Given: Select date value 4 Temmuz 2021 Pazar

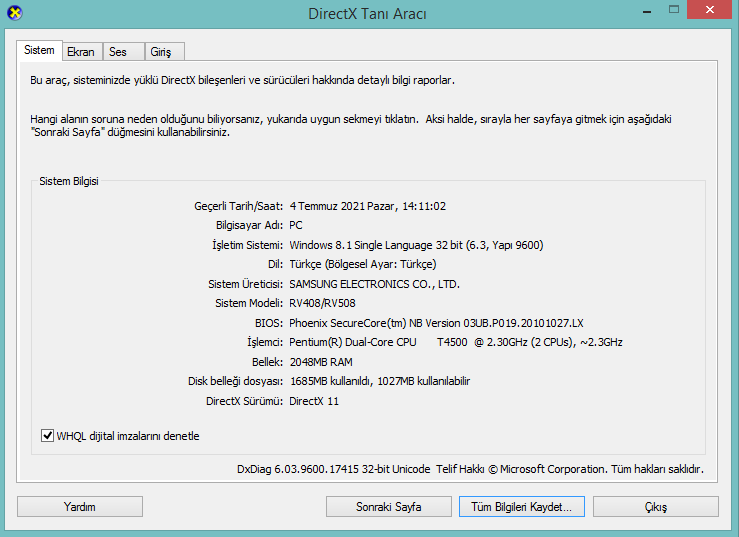Looking at the screenshot, I should (x=344, y=206).
